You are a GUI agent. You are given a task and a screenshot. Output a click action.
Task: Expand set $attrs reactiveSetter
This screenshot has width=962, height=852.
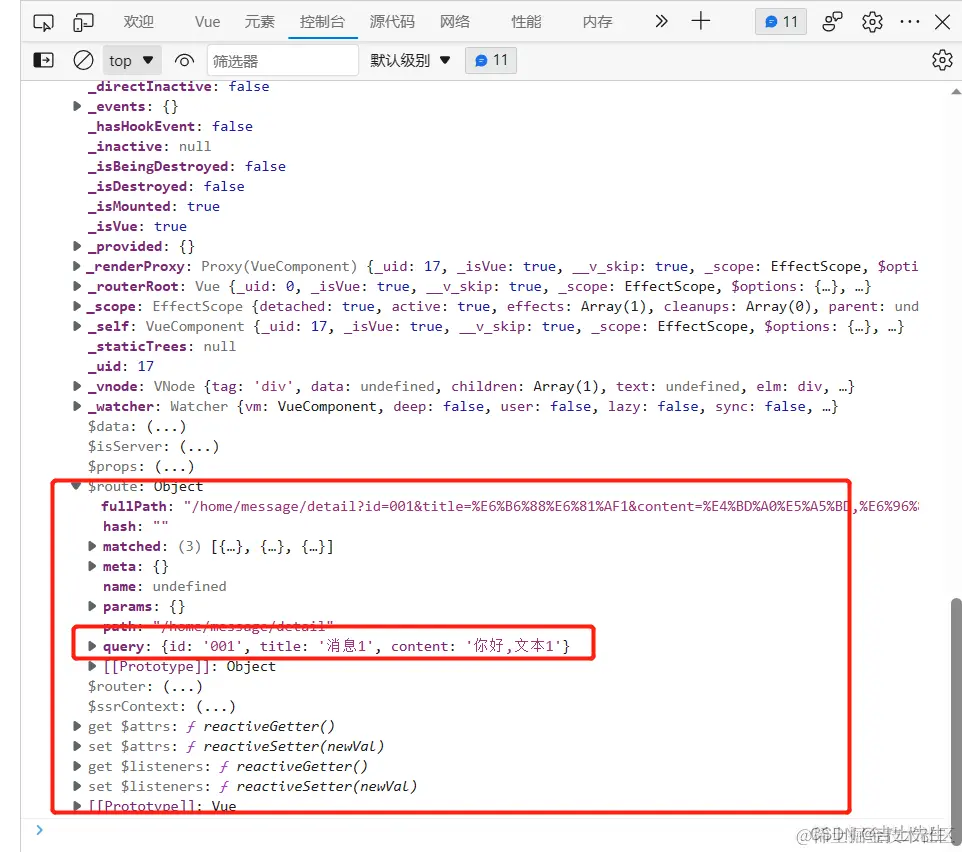point(77,746)
